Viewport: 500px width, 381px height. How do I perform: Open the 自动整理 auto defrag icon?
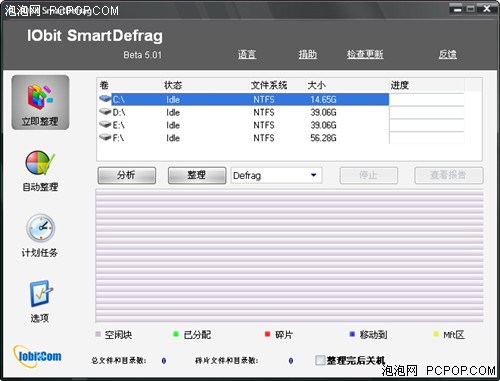(x=40, y=163)
